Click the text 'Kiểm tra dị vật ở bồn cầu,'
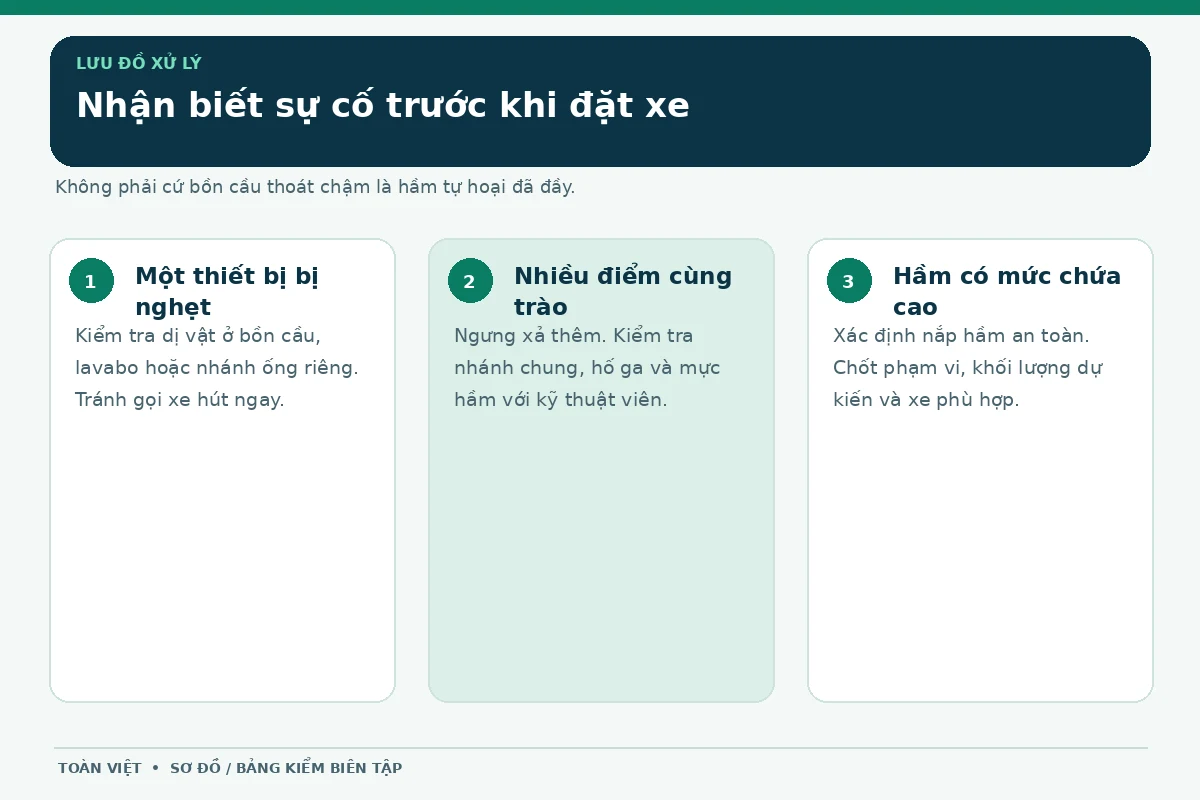This screenshot has height=800, width=1200. tap(198, 336)
